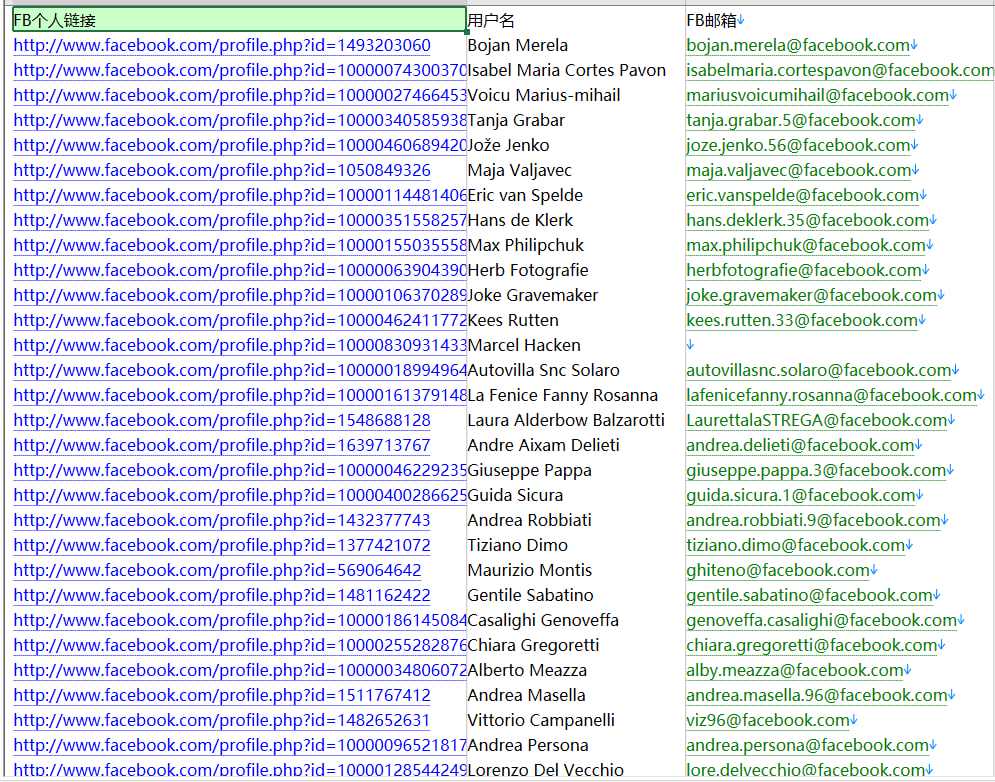Click email tiziano.dimo@facebook.com

[x=796, y=545]
